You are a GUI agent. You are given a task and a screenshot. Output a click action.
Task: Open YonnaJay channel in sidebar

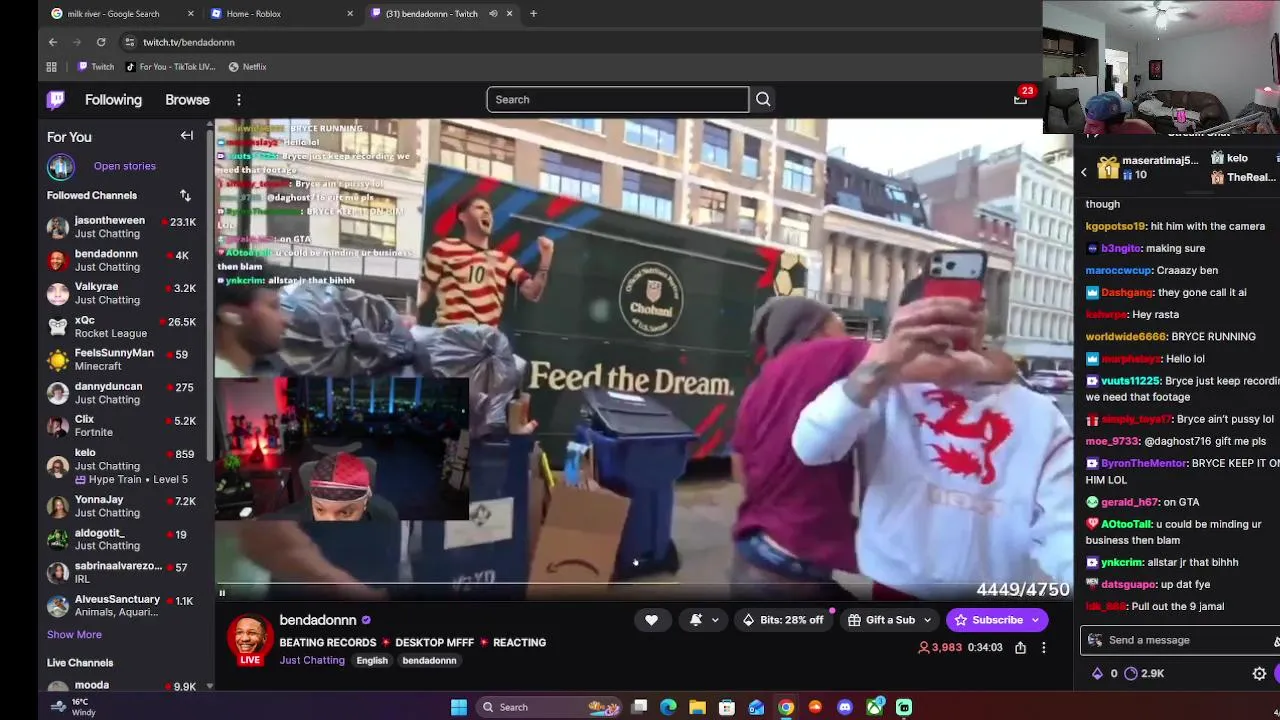click(122, 506)
